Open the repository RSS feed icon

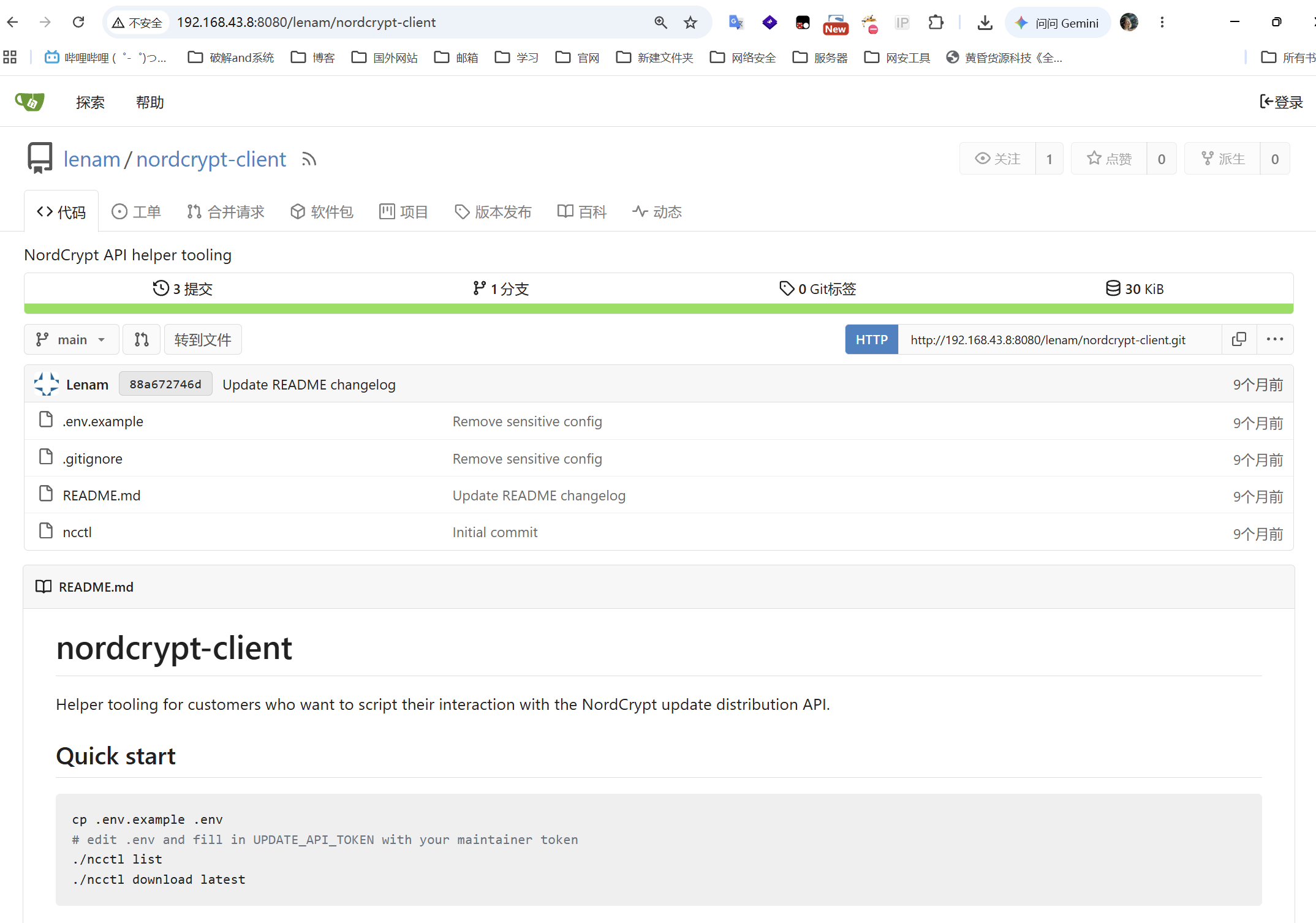(x=309, y=160)
